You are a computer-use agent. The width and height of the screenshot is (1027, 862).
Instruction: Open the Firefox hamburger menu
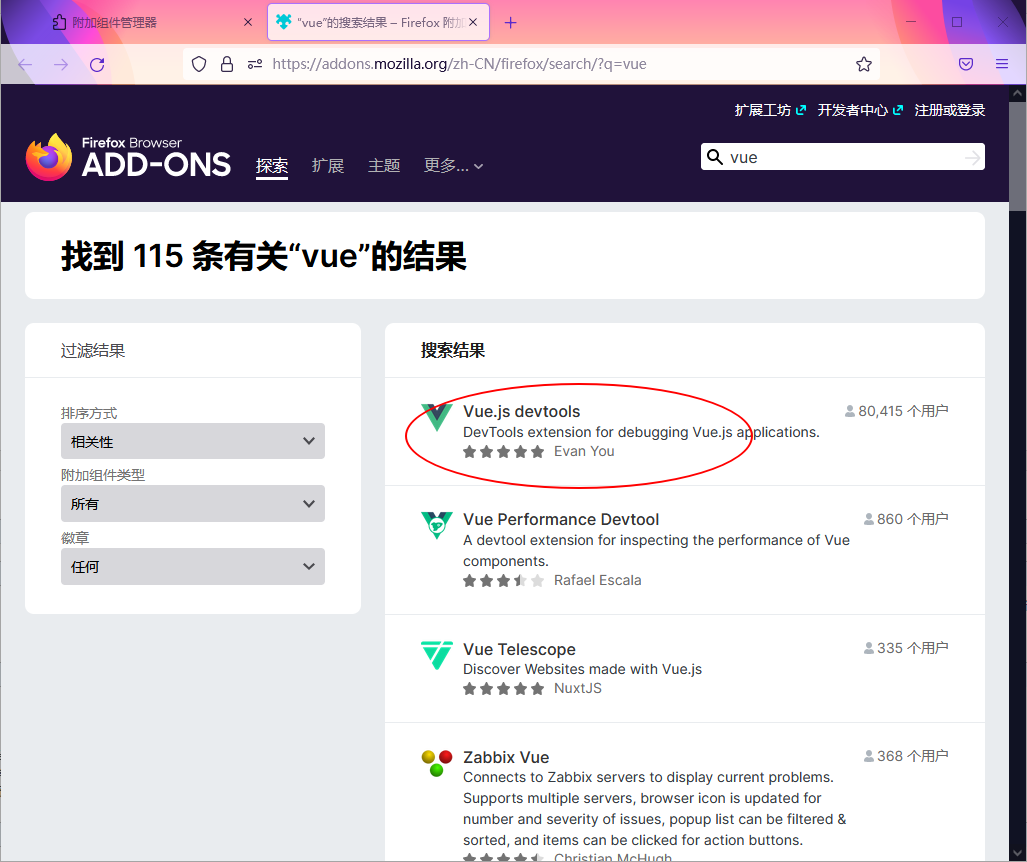(x=1001, y=64)
